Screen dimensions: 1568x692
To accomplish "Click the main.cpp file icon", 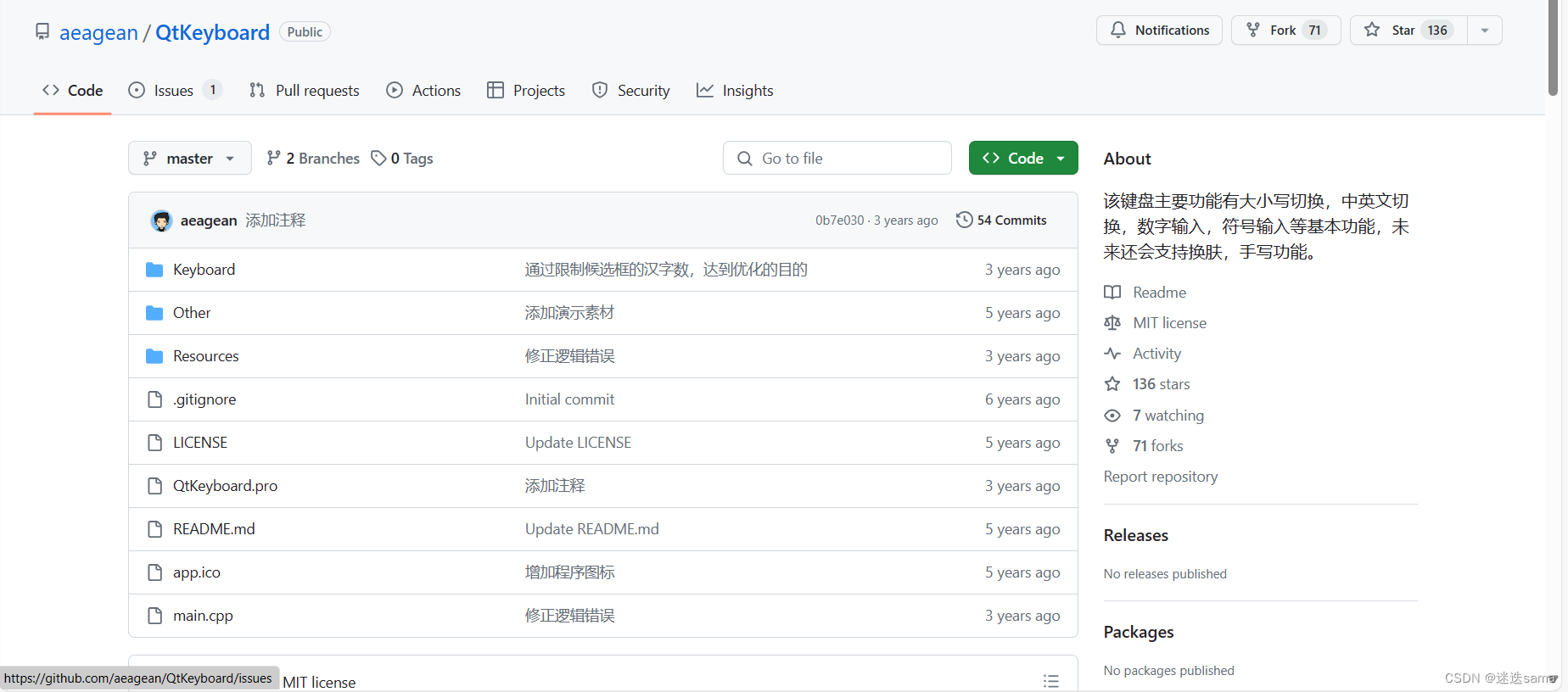I will point(154,616).
